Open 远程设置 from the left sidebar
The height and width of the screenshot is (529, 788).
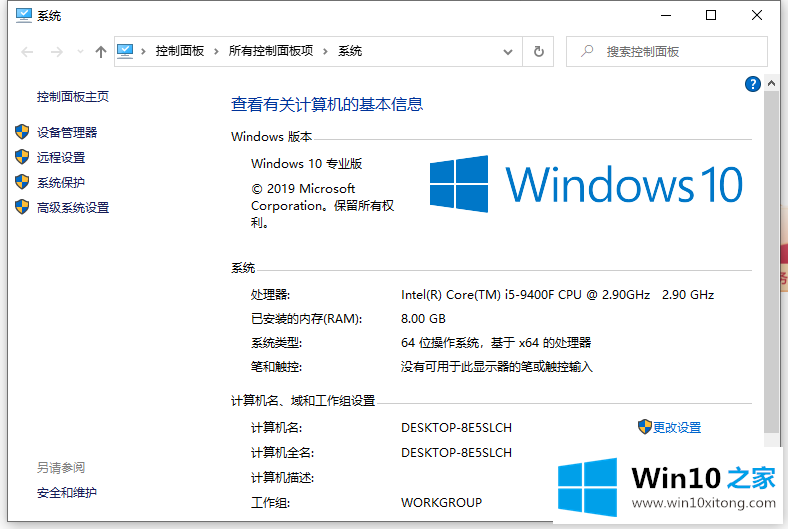(61, 157)
